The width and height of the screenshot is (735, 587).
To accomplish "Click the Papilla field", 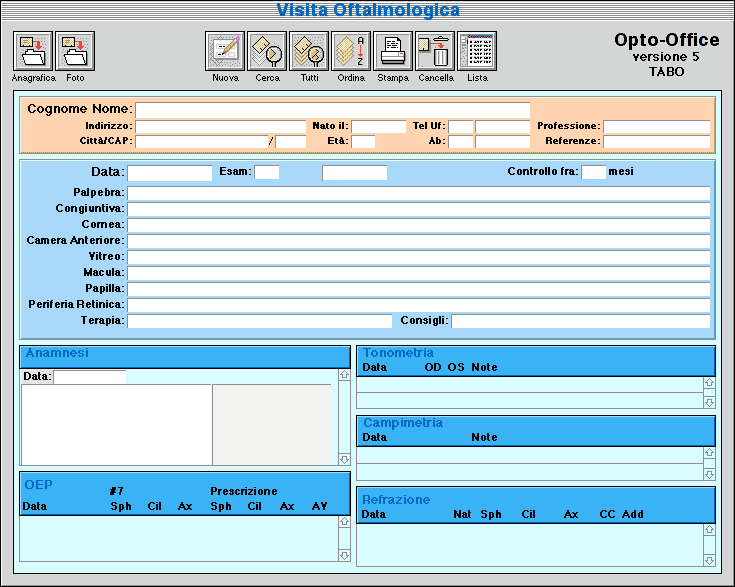I will pyautogui.click(x=419, y=289).
